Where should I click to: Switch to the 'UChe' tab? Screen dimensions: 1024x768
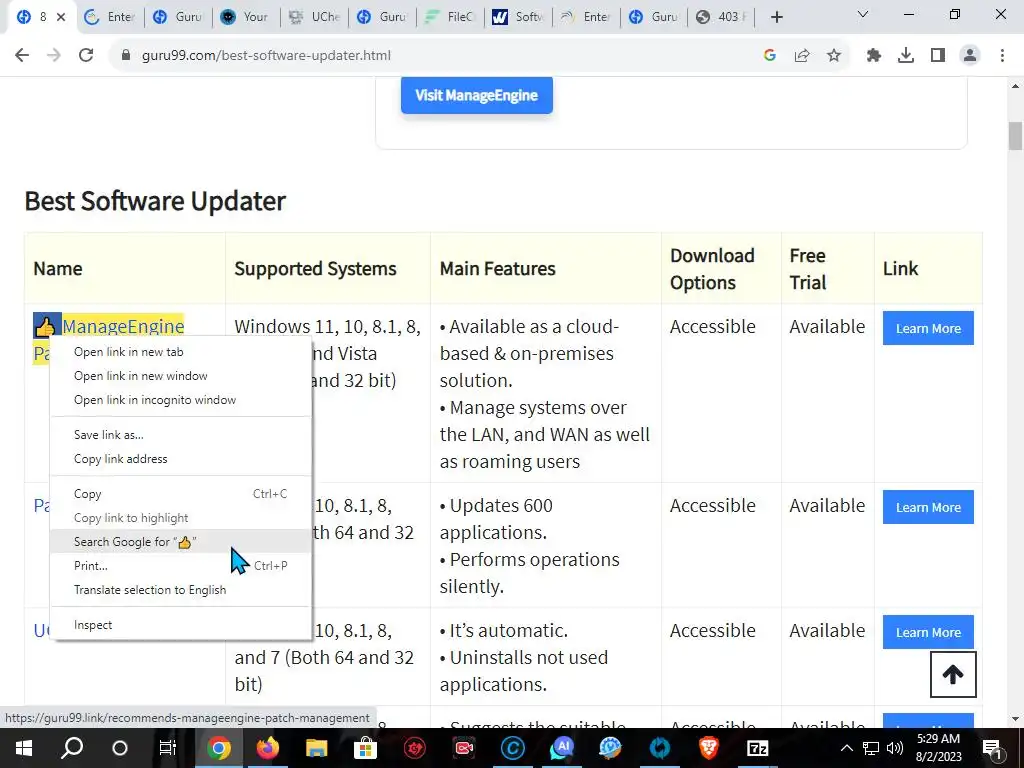[x=315, y=17]
